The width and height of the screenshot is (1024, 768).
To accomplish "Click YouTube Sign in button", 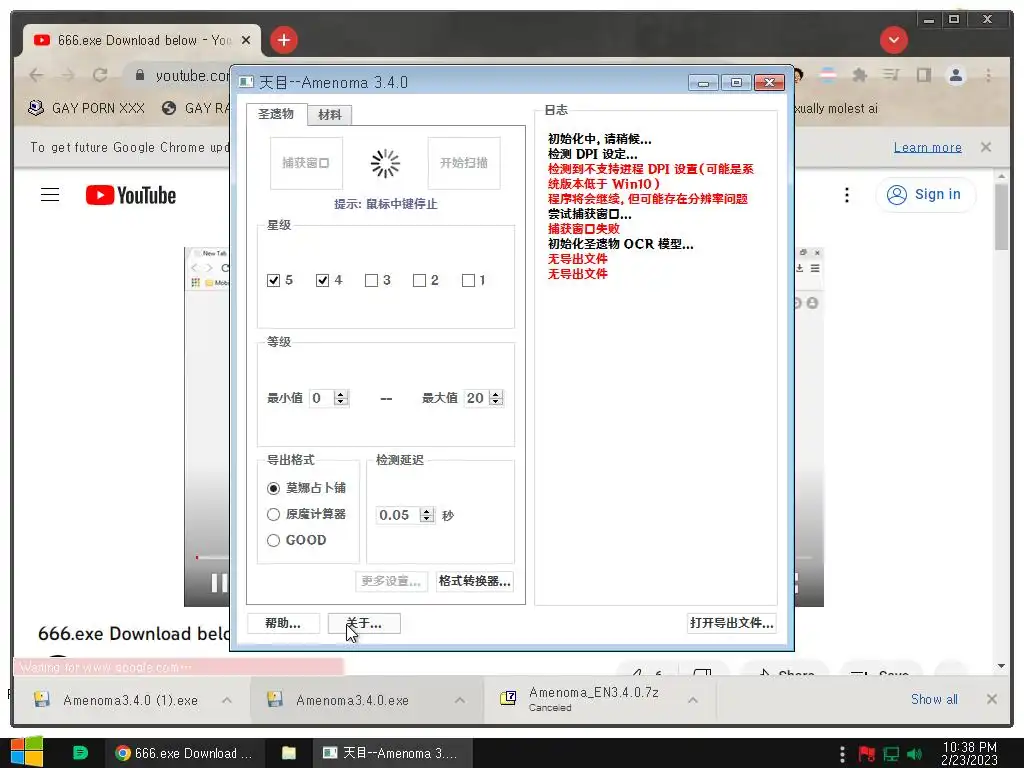I will click(x=925, y=195).
